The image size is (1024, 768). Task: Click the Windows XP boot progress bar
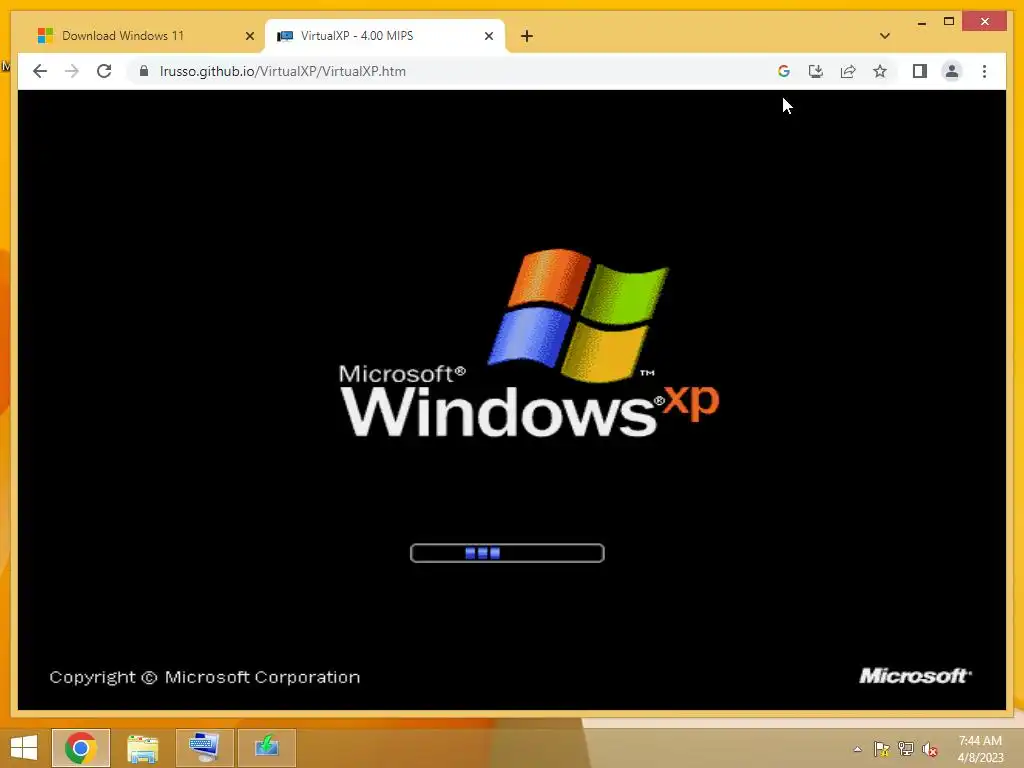click(x=507, y=553)
